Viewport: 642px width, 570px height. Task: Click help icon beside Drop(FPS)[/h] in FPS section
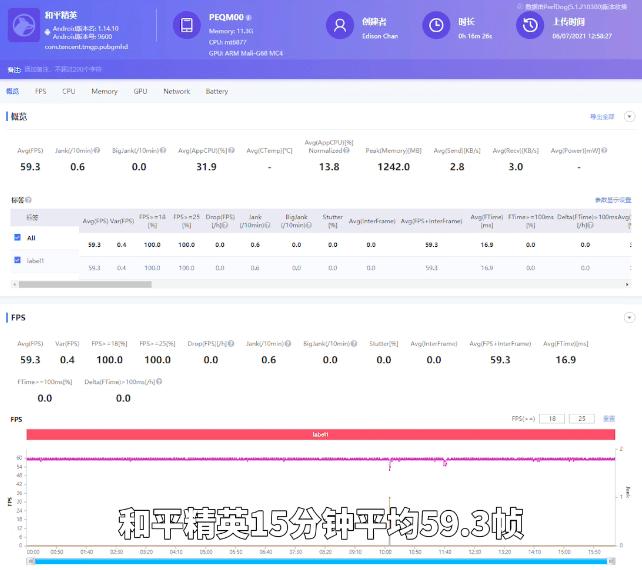click(231, 344)
